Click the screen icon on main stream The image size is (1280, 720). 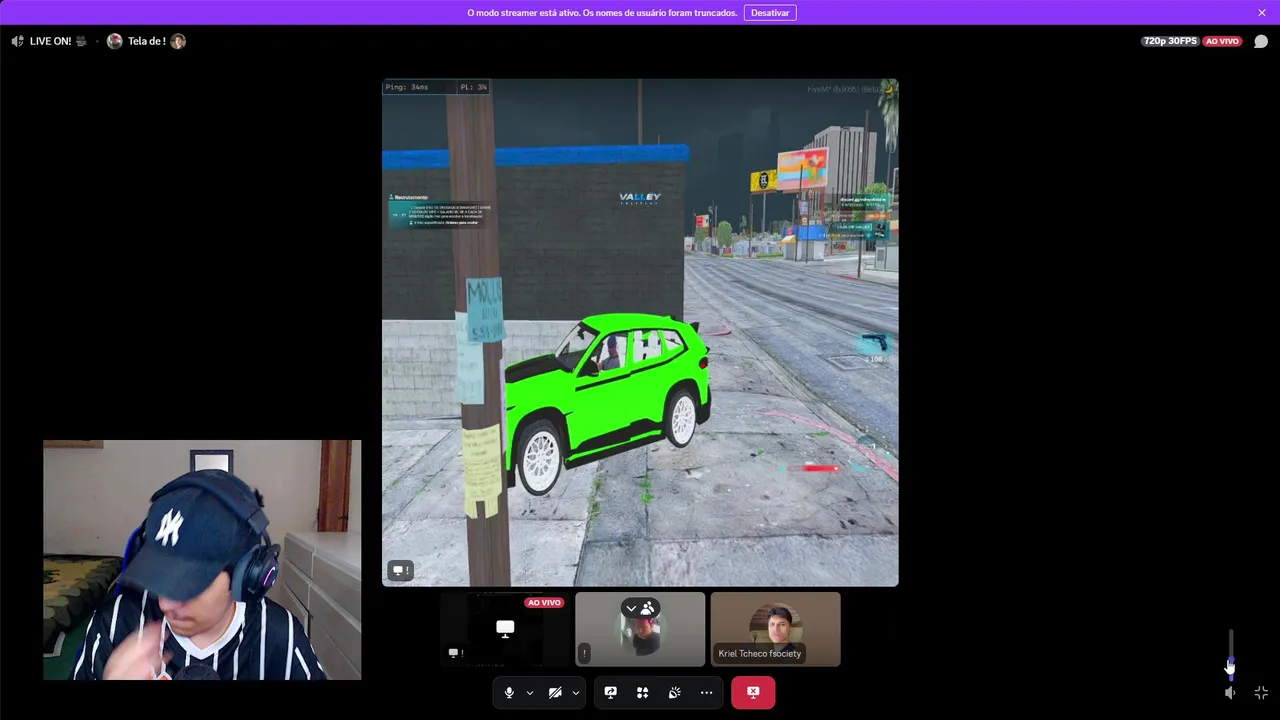pyautogui.click(x=400, y=570)
